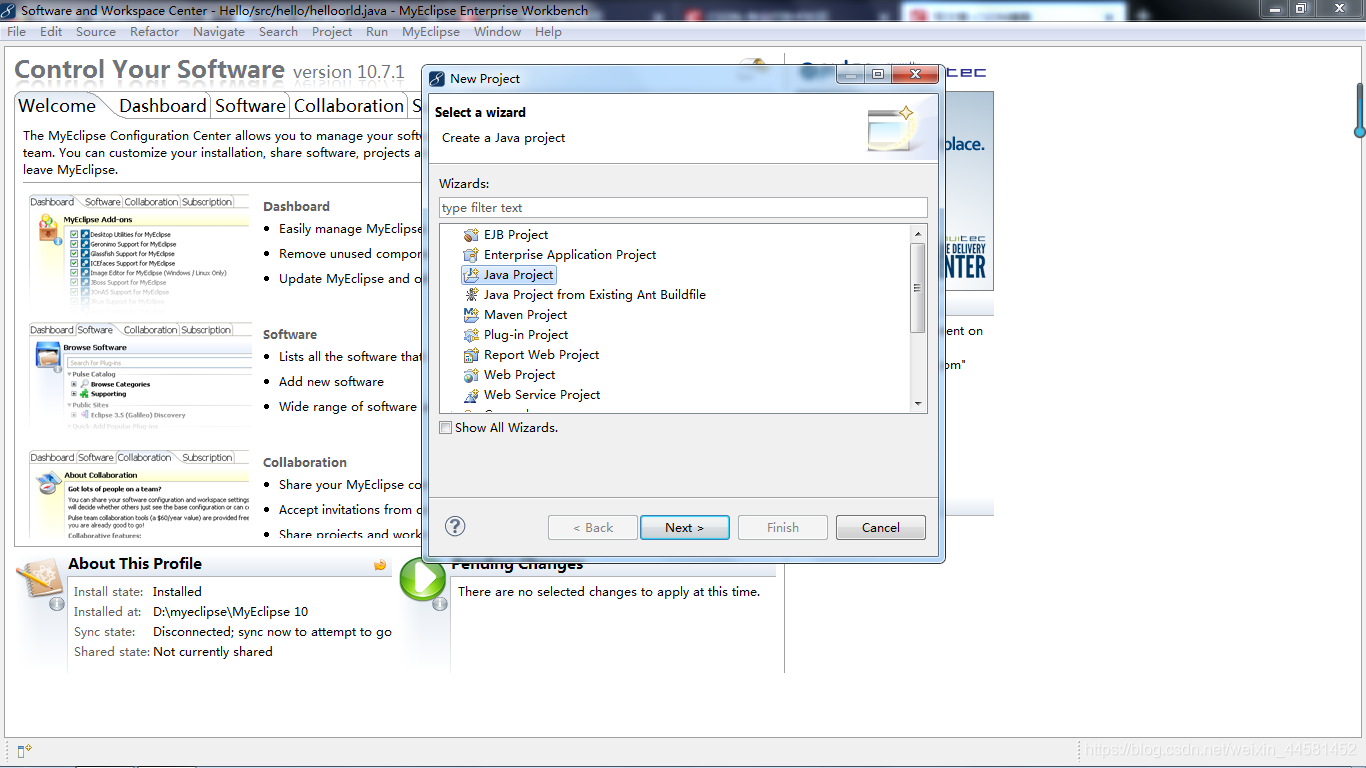Select 'Java Project from Existing Ant Buildfile' text

(595, 295)
